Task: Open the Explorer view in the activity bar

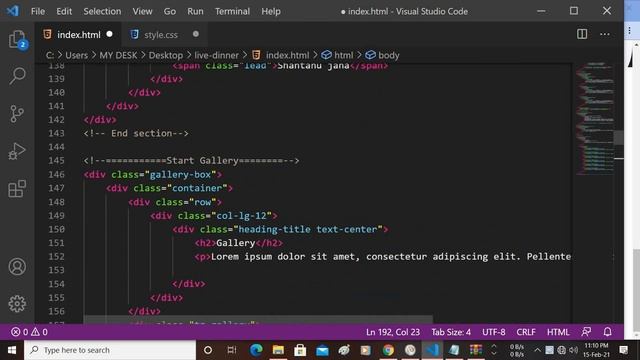Action: click(x=17, y=40)
